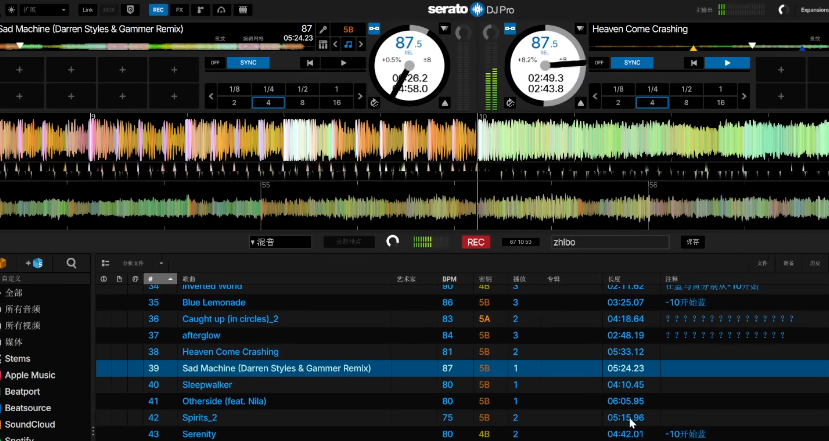Click right deck censor/reverse icon below platter

(x=510, y=103)
